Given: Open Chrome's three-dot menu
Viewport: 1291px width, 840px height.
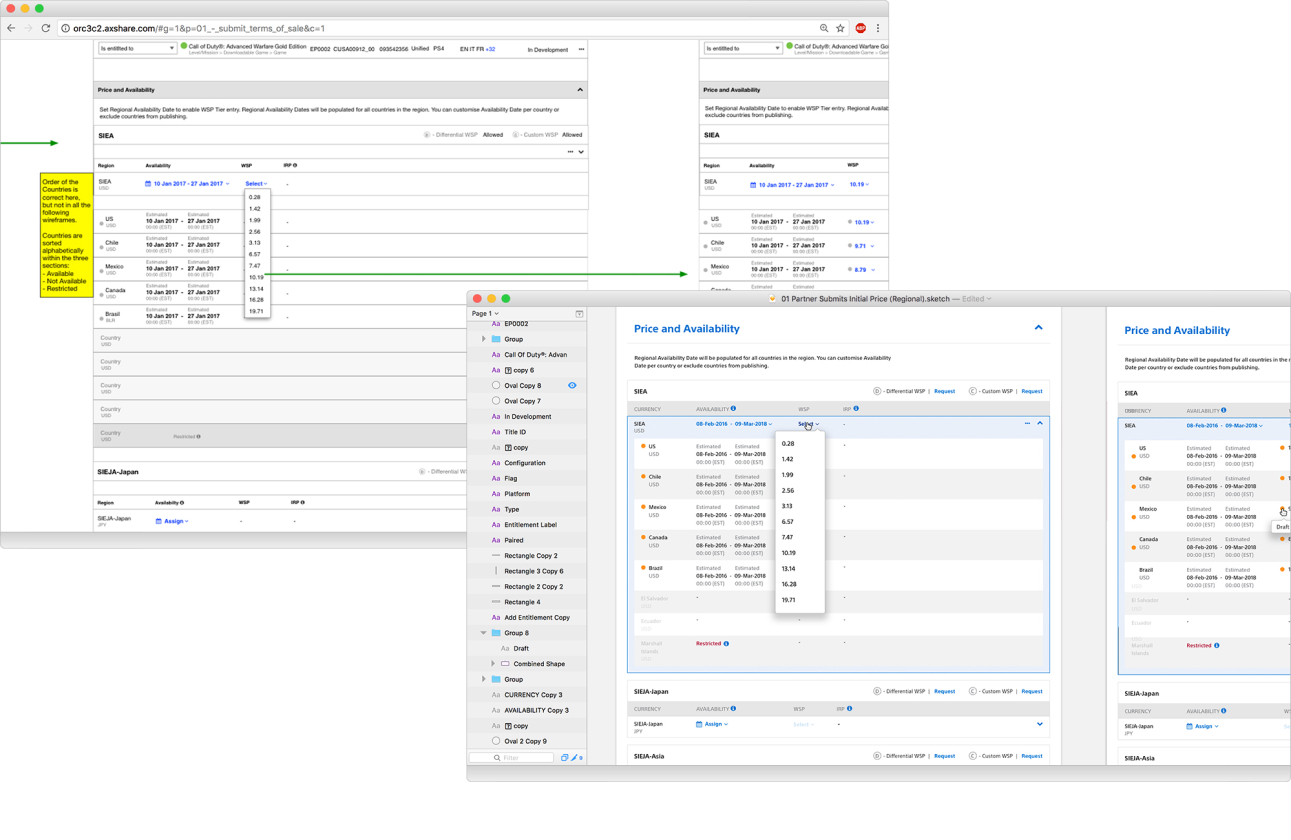Looking at the screenshot, I should (878, 28).
